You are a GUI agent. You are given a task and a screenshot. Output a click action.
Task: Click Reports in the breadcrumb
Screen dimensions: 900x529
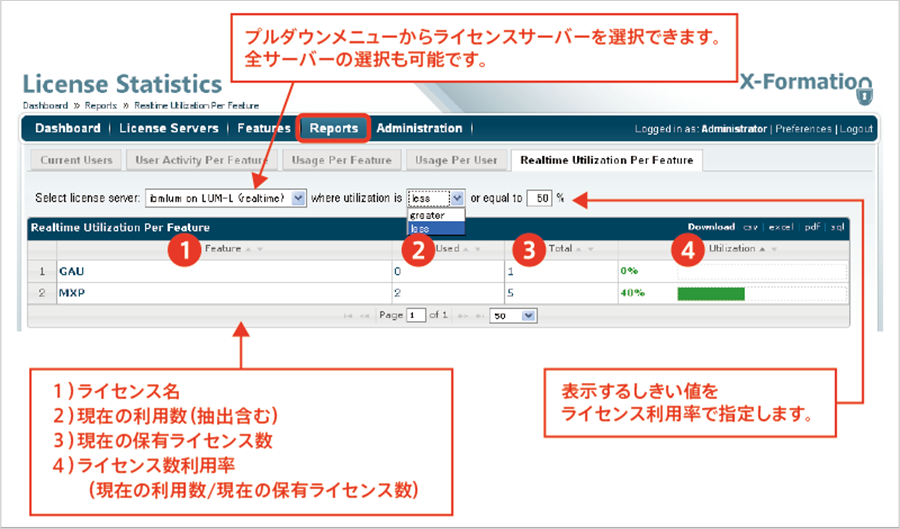(x=101, y=106)
